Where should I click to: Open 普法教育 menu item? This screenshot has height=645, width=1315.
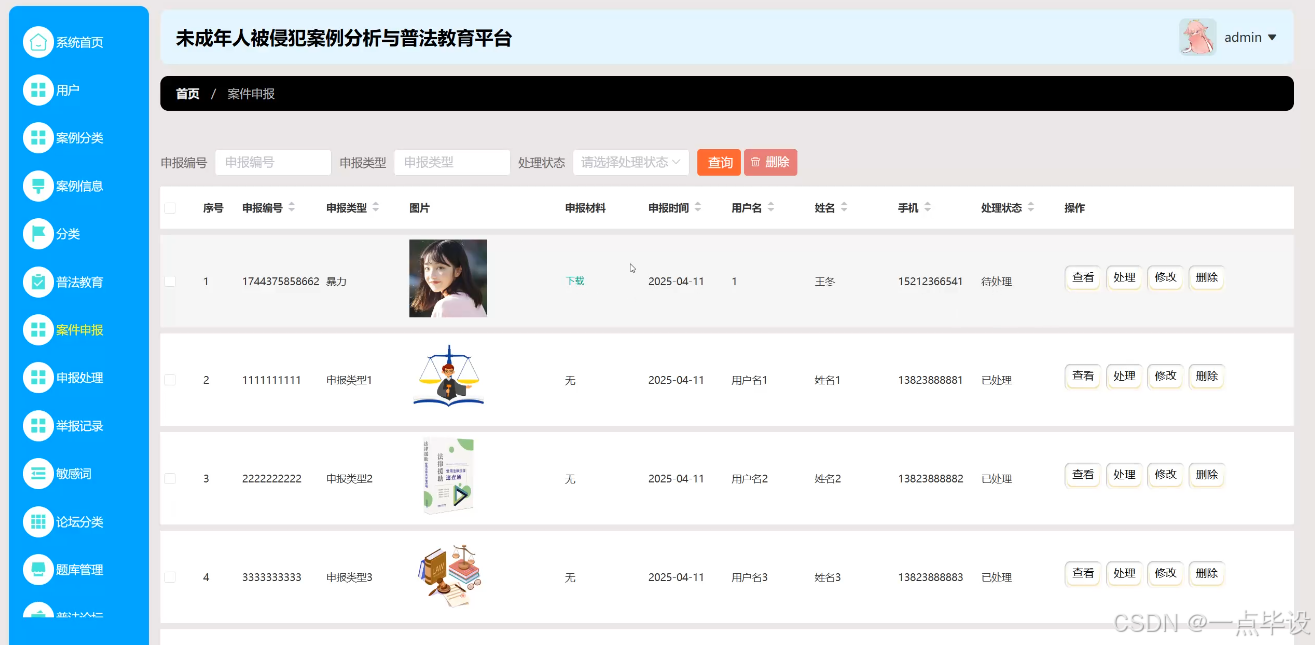click(x=79, y=282)
